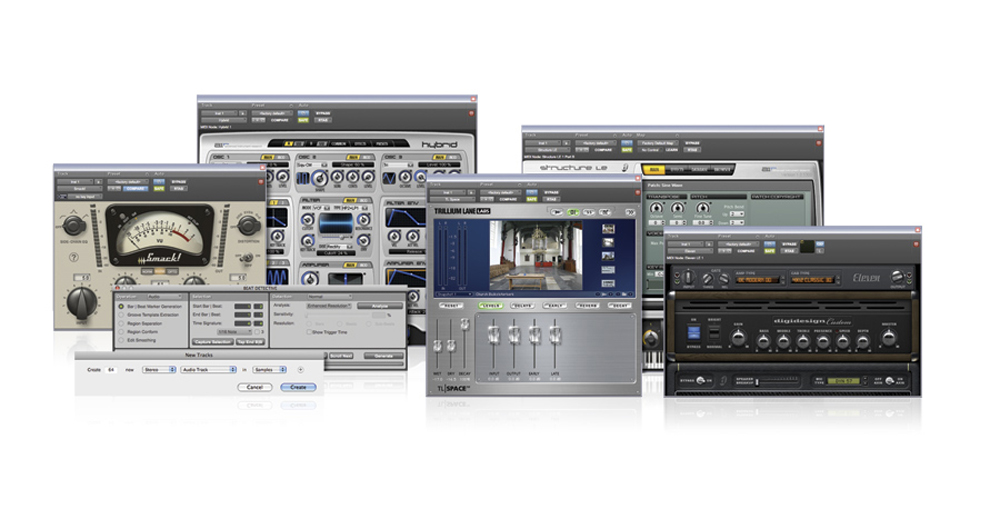The width and height of the screenshot is (1000, 509).
Task: Click the Eleven amp Treble knob
Action: coord(803,341)
